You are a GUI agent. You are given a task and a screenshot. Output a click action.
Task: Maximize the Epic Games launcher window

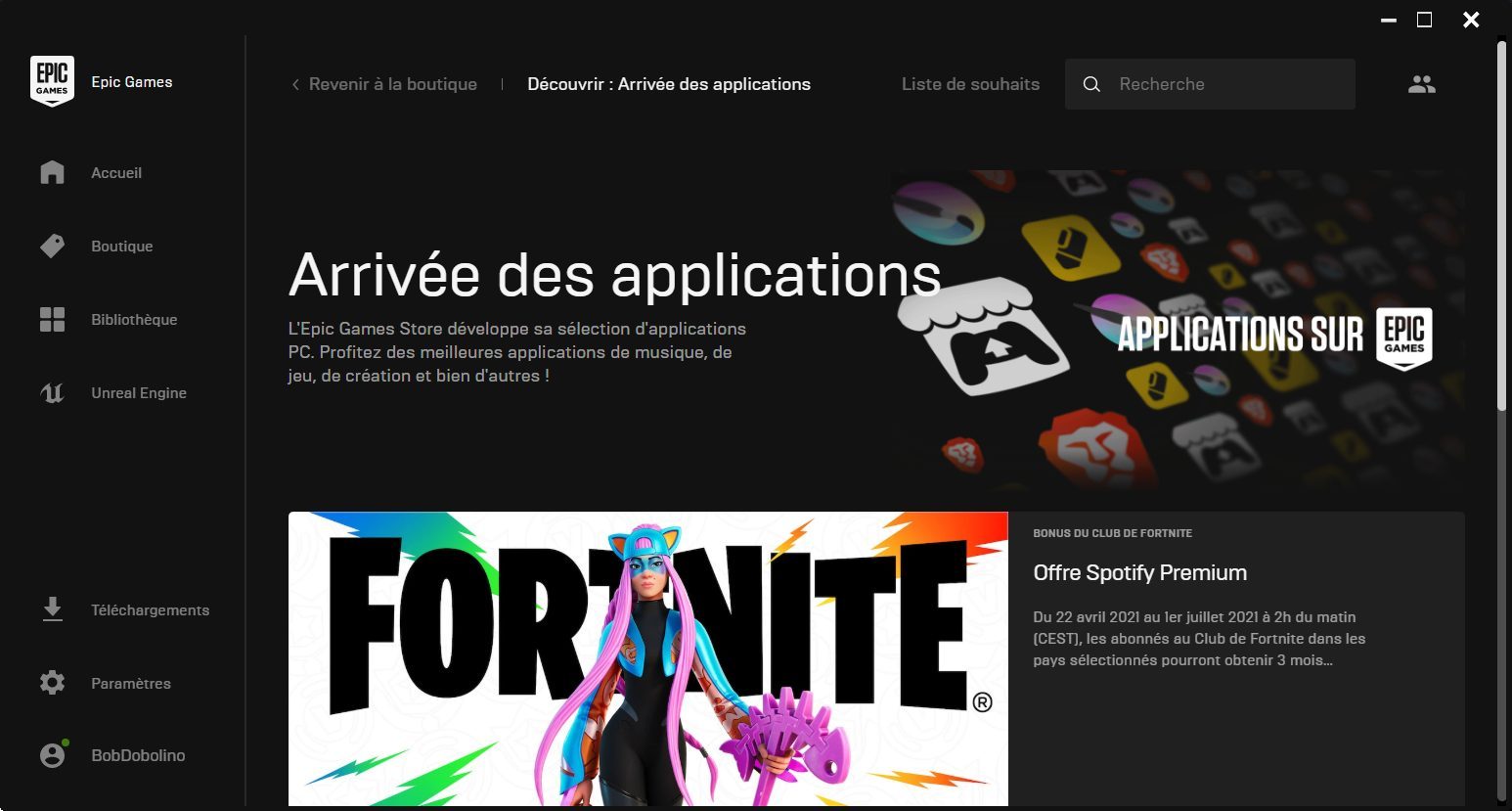1425,20
